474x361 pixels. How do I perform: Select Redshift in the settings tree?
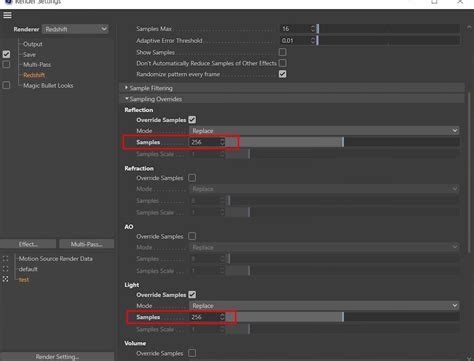[34, 75]
